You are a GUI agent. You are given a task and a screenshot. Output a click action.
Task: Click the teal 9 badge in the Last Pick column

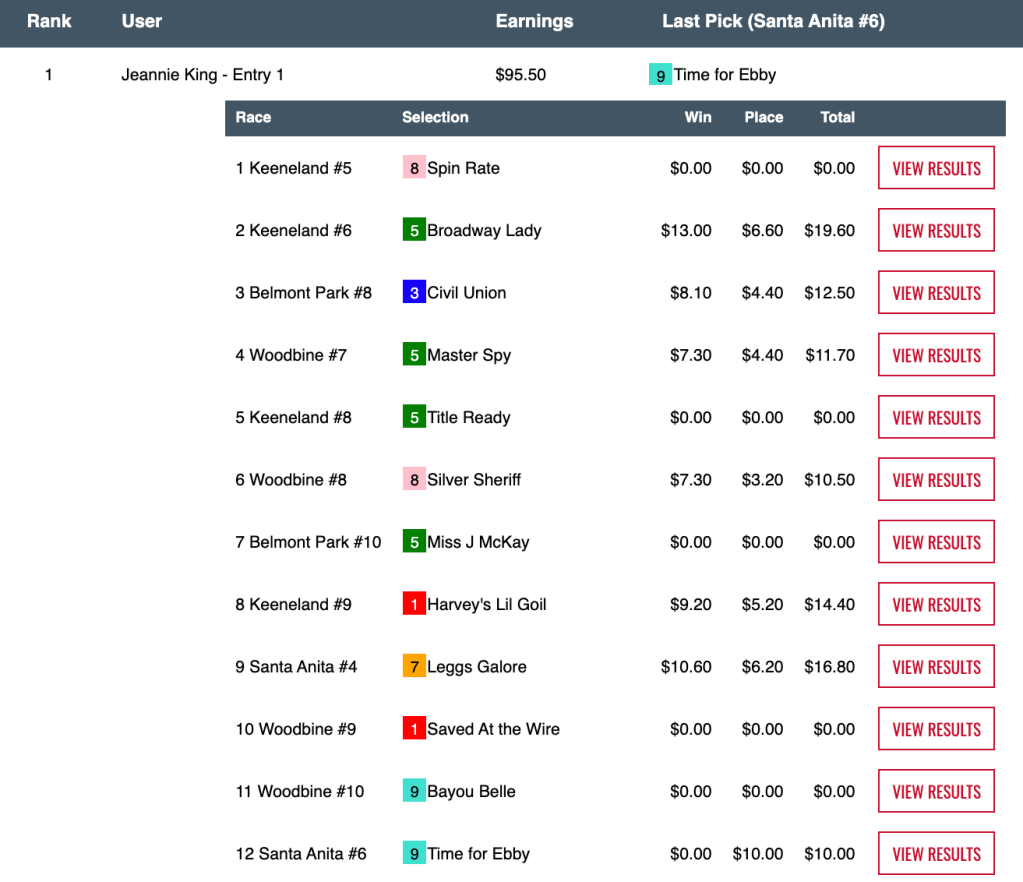660,75
